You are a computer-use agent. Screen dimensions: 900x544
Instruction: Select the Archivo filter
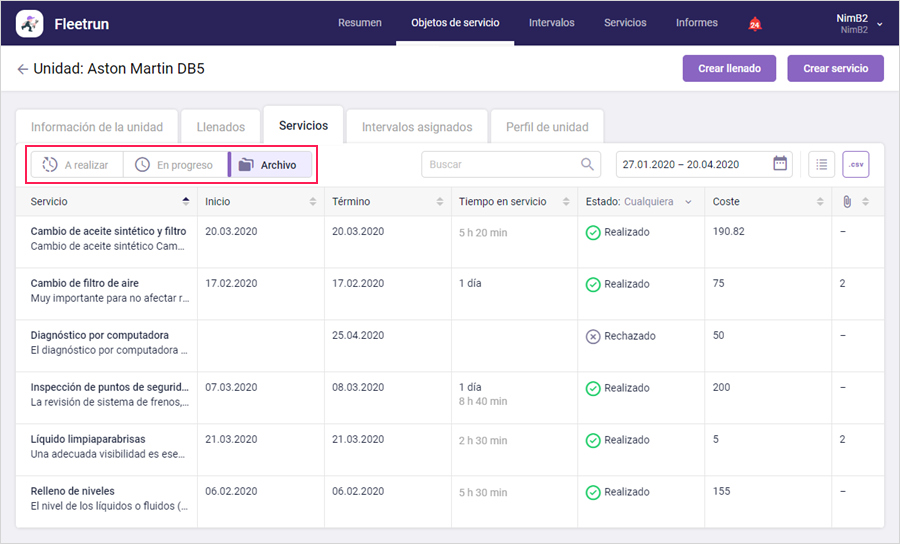tap(270, 165)
